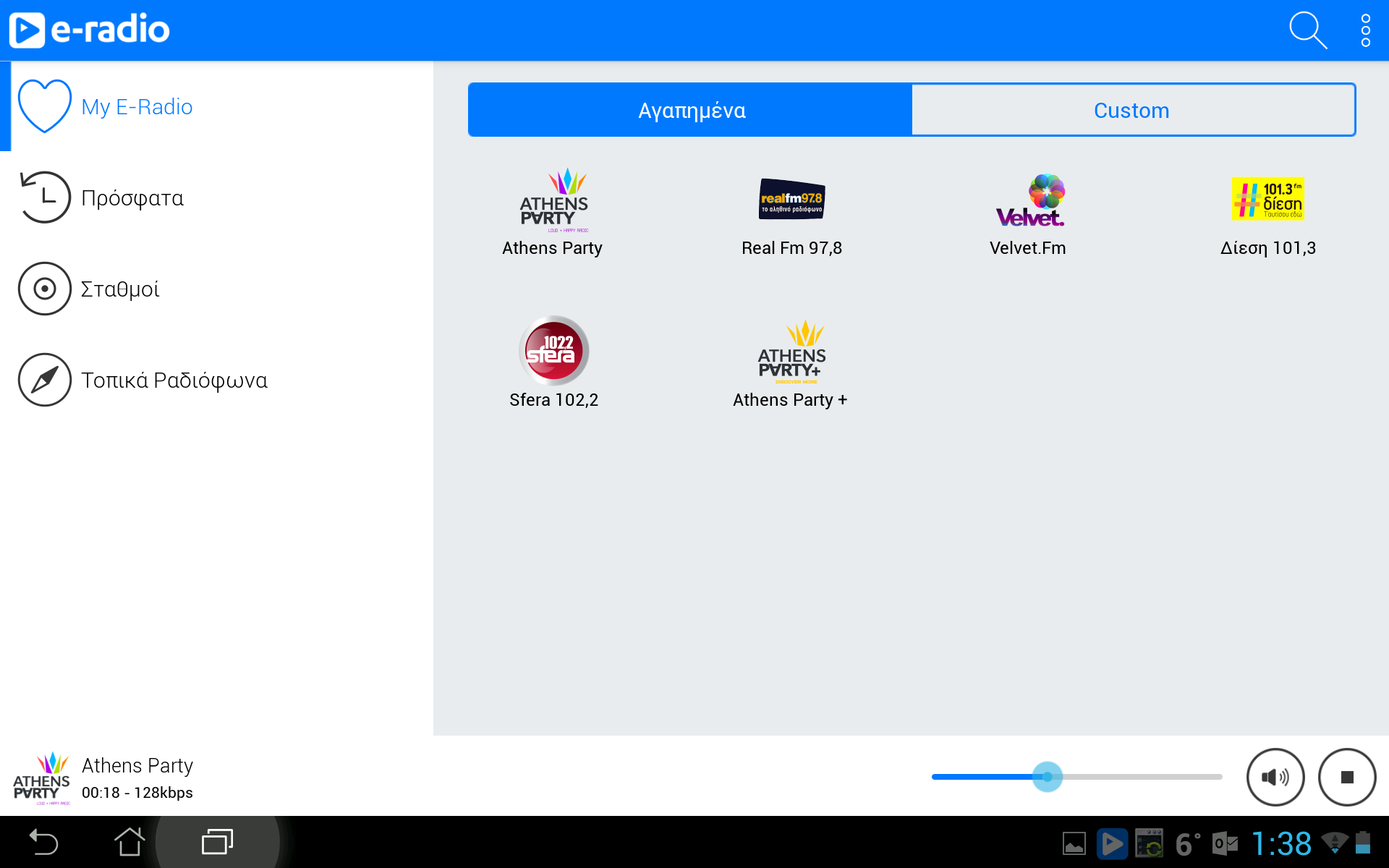Go back with Android back arrow

tap(43, 842)
